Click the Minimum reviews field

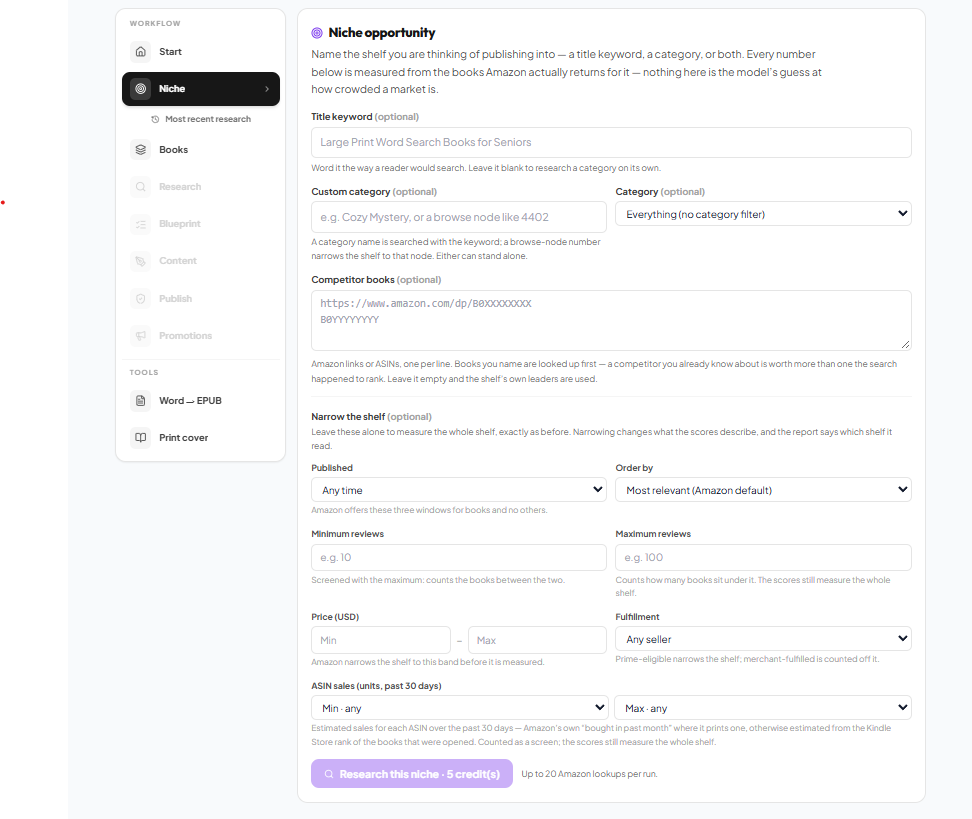click(459, 557)
